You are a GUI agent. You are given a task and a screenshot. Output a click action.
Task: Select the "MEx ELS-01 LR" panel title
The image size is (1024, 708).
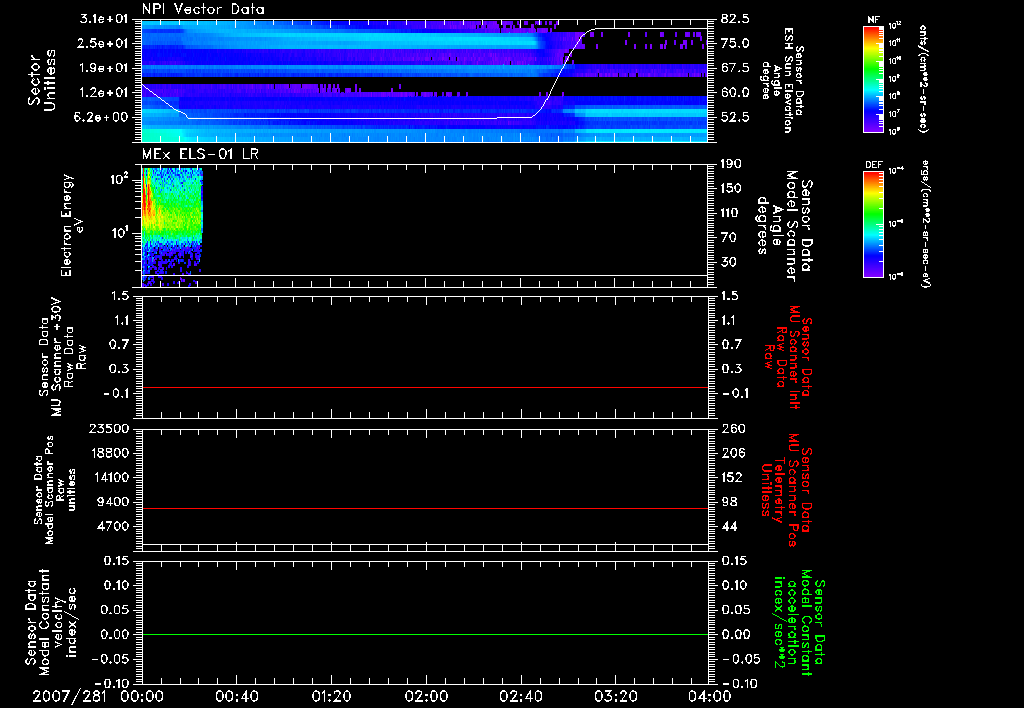coord(200,154)
